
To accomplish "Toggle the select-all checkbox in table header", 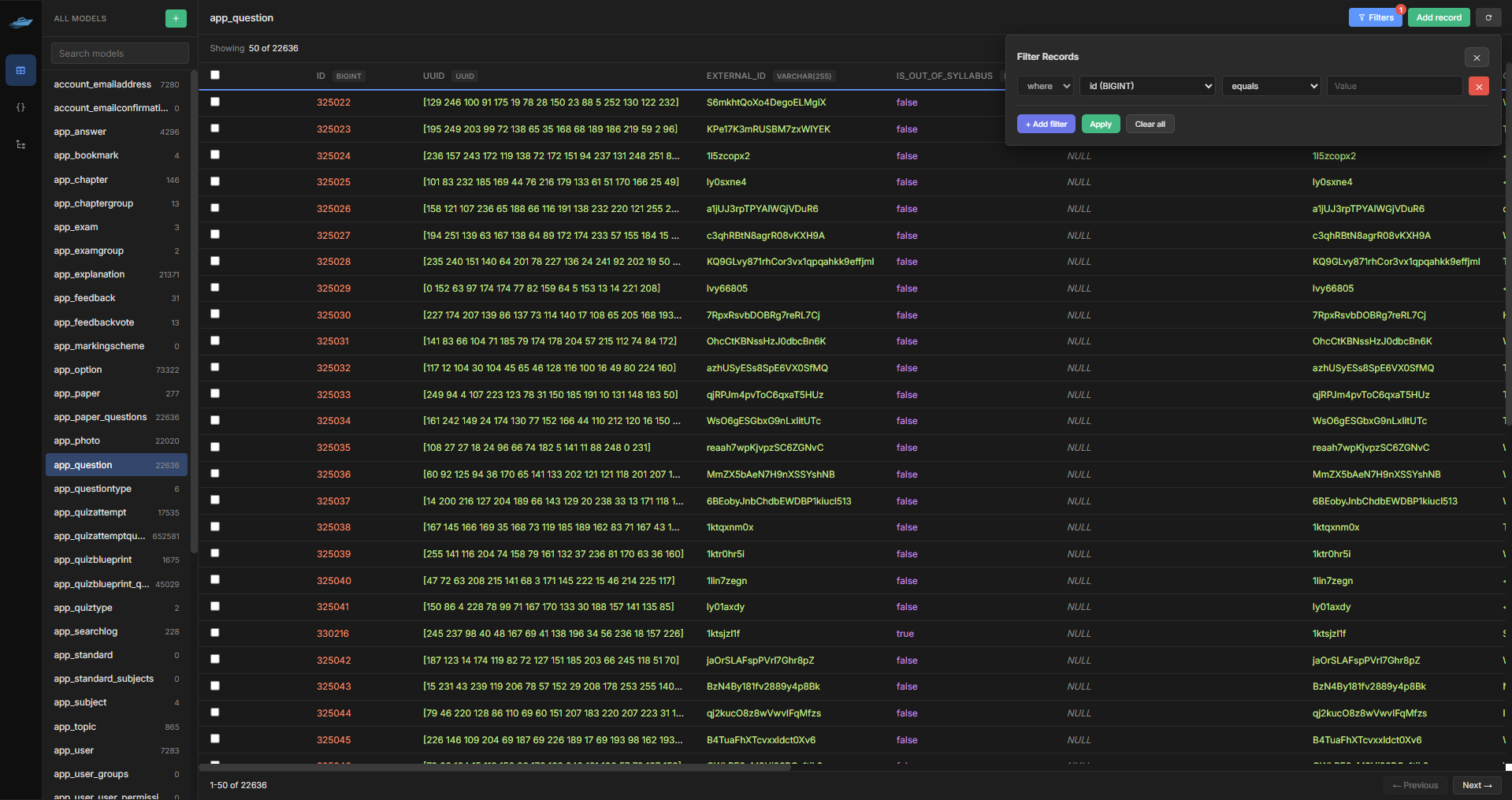I will 215,76.
